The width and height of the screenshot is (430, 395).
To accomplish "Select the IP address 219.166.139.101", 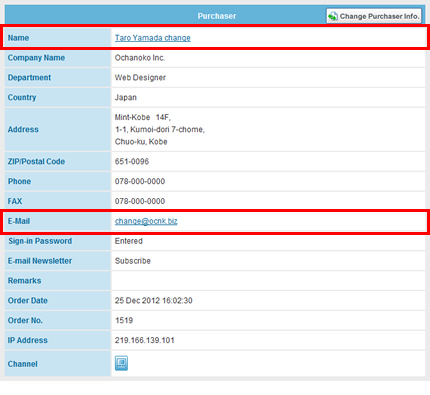I will tap(144, 340).
